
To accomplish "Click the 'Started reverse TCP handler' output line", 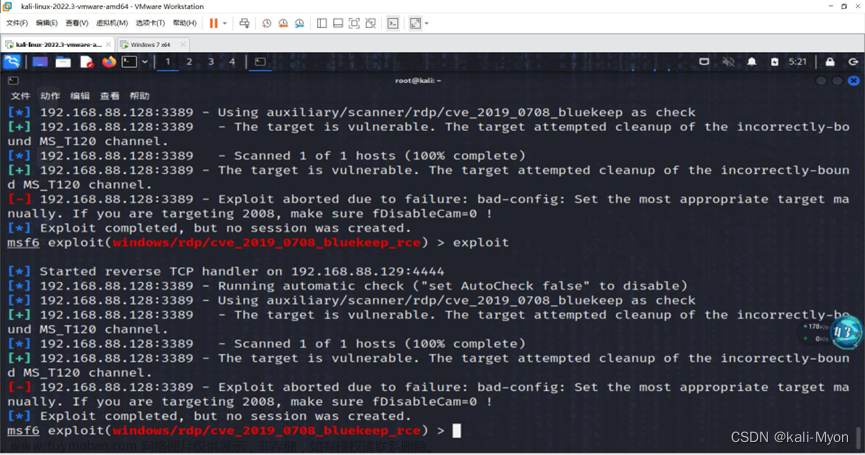I will click(226, 271).
